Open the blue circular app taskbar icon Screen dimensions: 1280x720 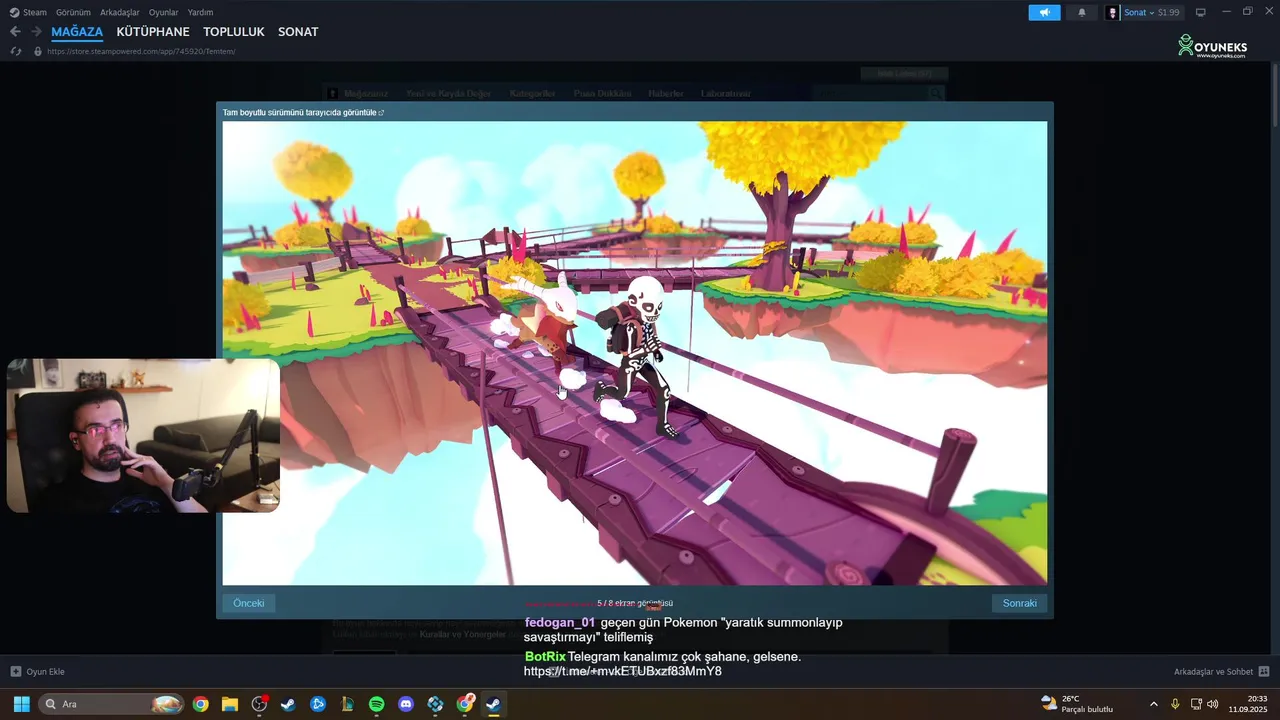coord(318,704)
